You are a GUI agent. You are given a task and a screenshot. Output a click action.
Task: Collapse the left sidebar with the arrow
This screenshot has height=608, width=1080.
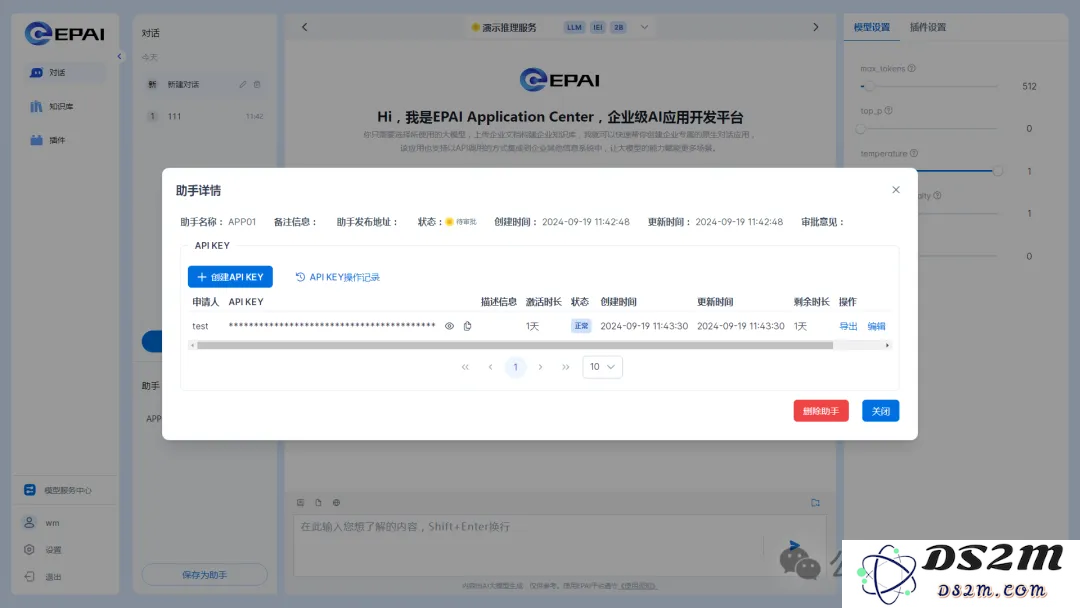tap(119, 56)
